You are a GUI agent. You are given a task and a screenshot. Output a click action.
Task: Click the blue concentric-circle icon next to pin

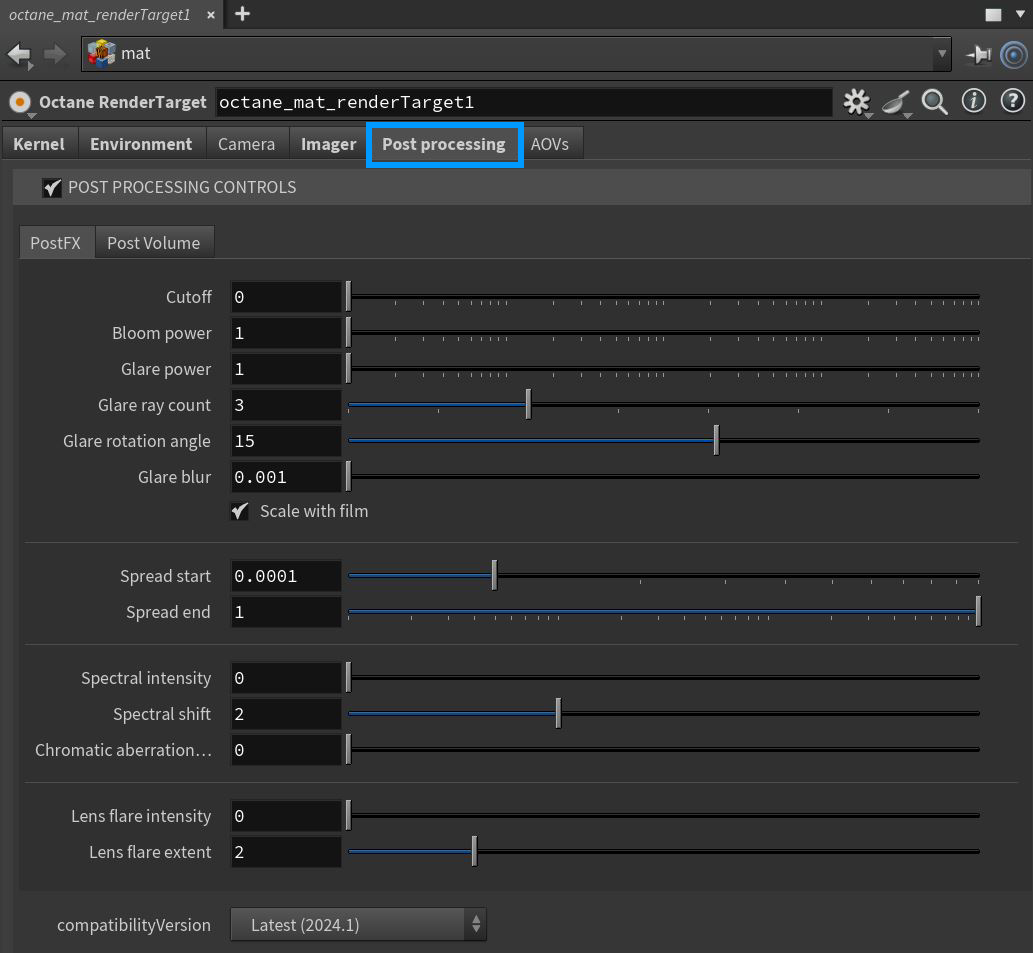[x=1012, y=54]
